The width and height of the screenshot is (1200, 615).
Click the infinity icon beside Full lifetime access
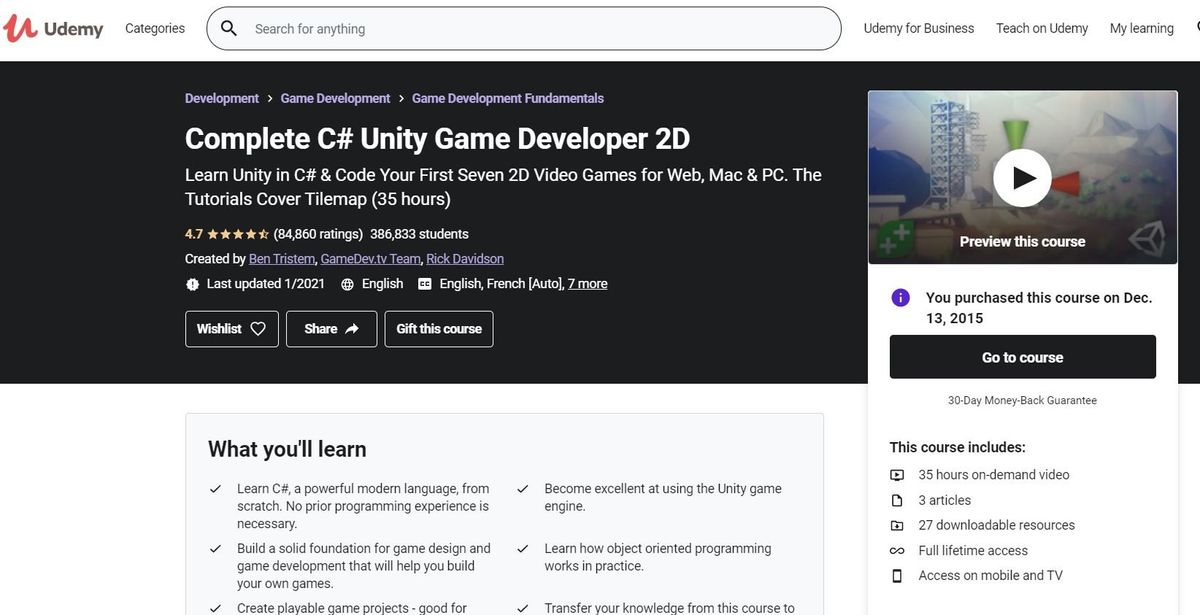[894, 548]
